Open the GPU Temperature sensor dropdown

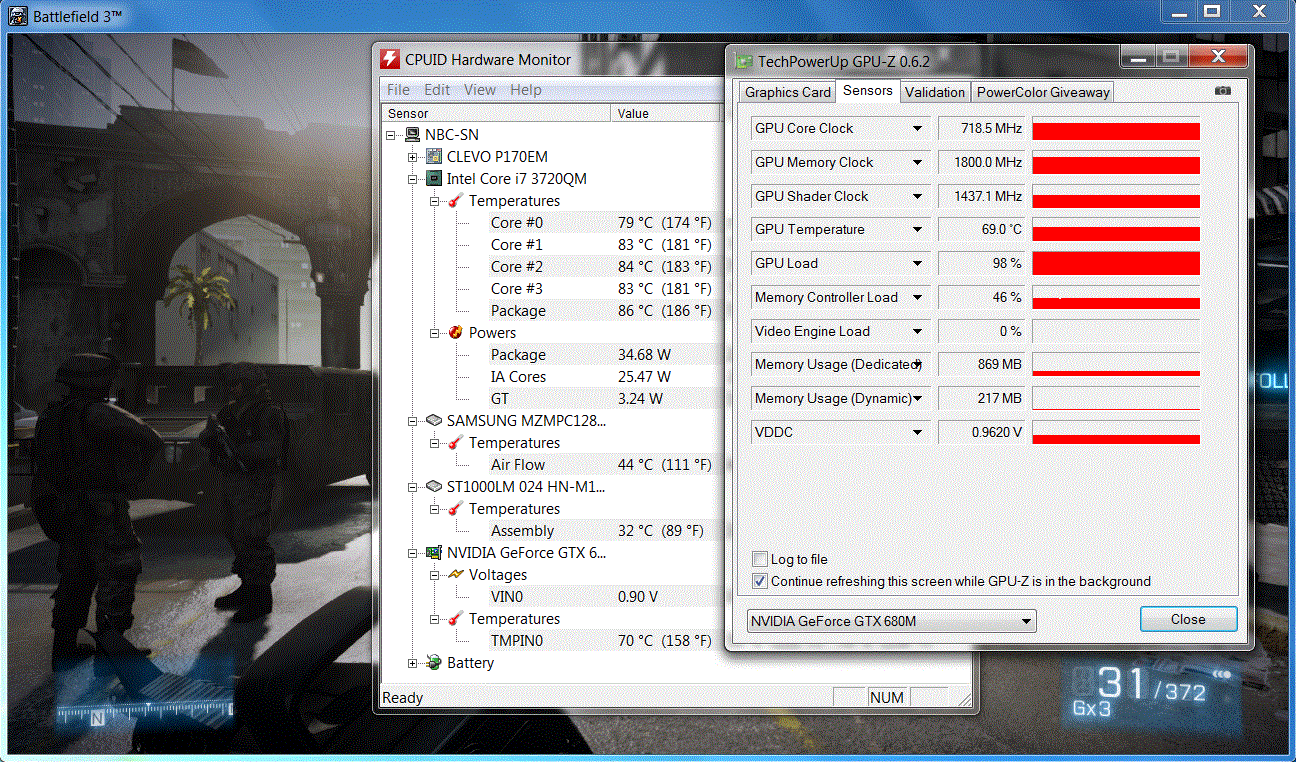point(917,230)
